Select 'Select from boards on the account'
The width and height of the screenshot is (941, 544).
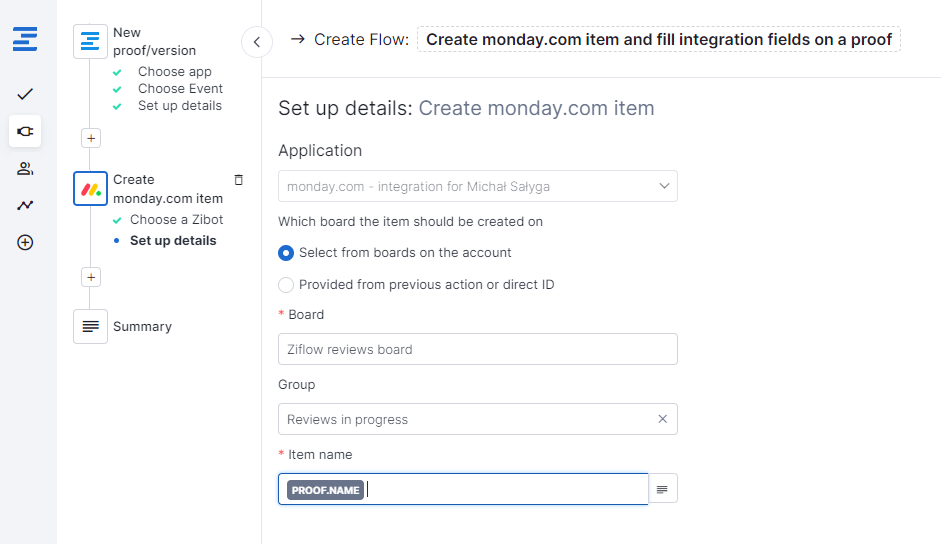(286, 253)
